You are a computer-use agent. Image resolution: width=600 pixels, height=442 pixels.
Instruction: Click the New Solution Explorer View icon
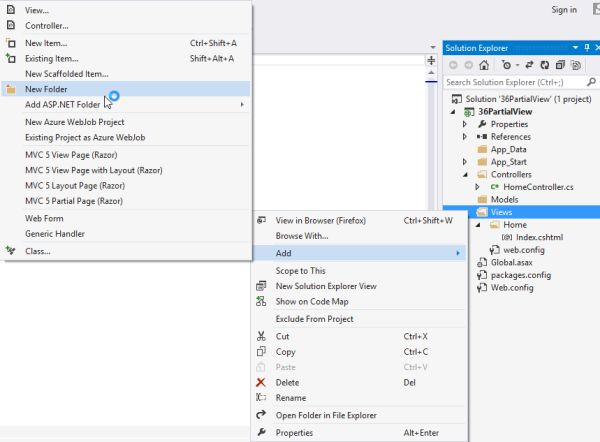click(261, 286)
